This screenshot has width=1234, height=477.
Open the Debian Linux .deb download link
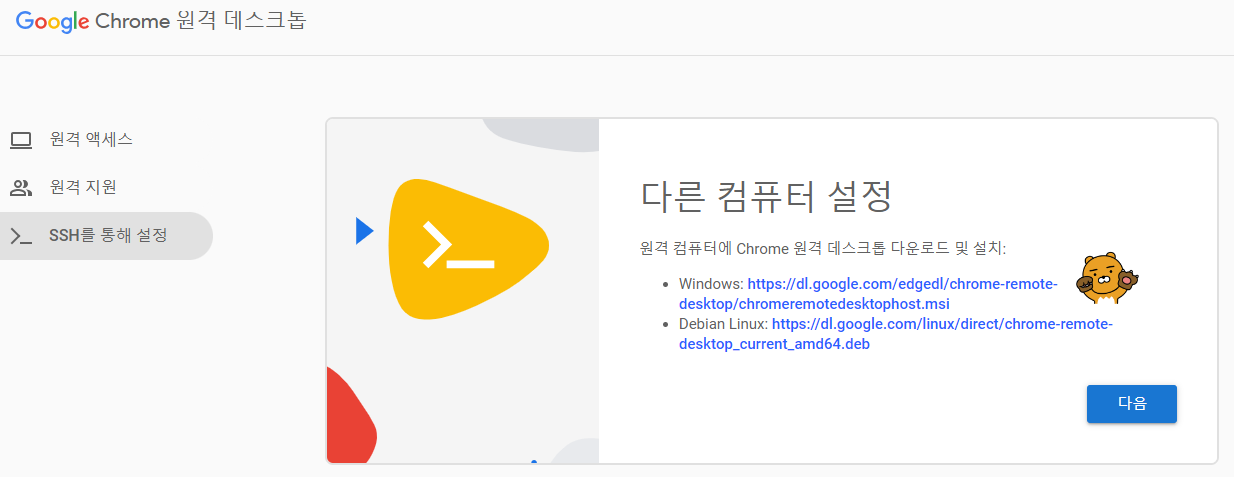pyautogui.click(x=895, y=334)
